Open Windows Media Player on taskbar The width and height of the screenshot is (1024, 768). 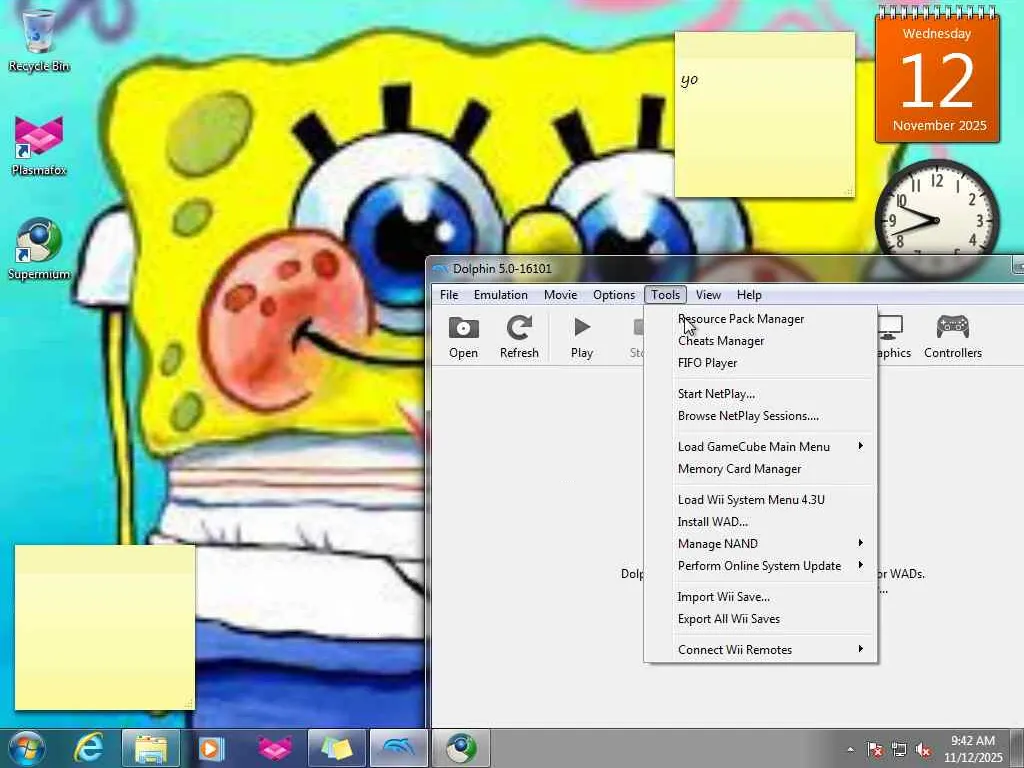pyautogui.click(x=211, y=748)
